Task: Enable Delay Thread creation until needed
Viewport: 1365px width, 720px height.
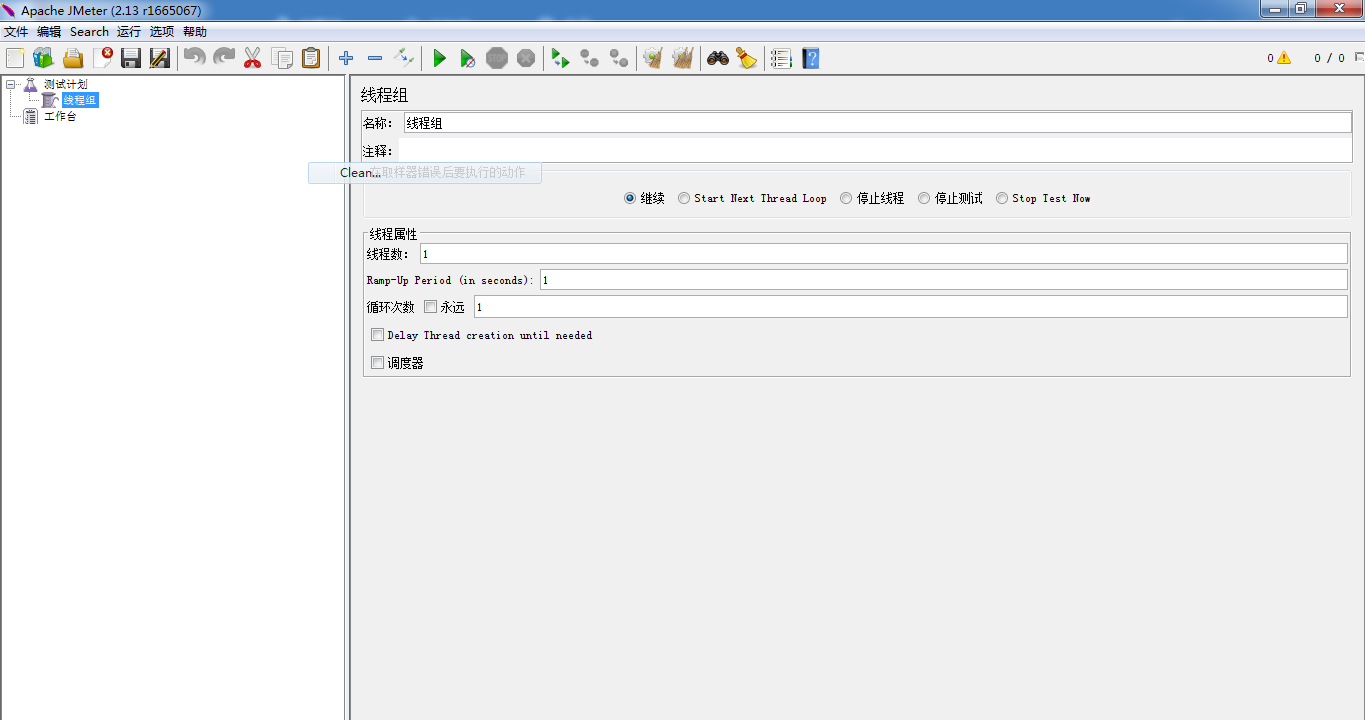Action: click(x=377, y=335)
